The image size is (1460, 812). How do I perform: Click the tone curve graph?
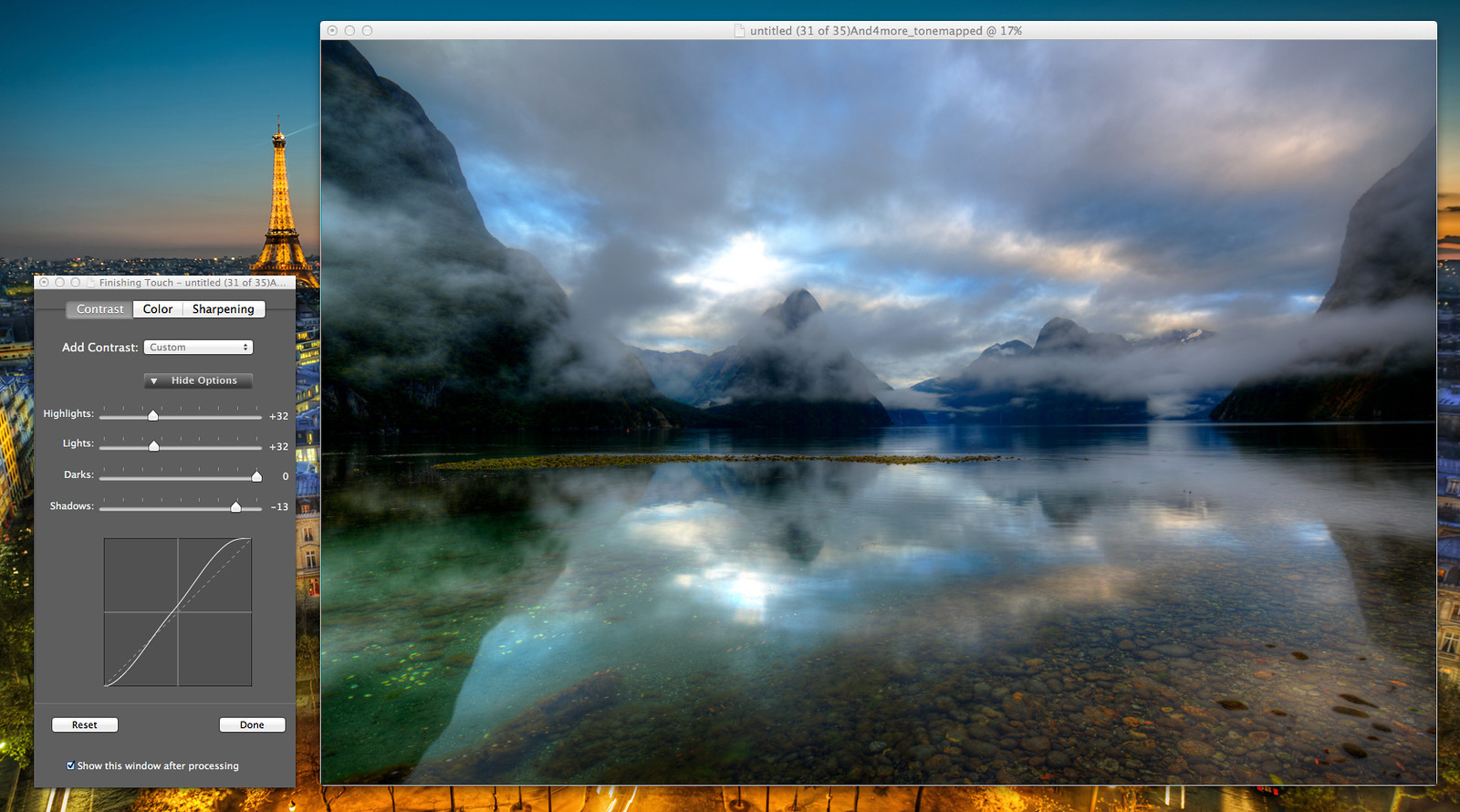coord(178,612)
